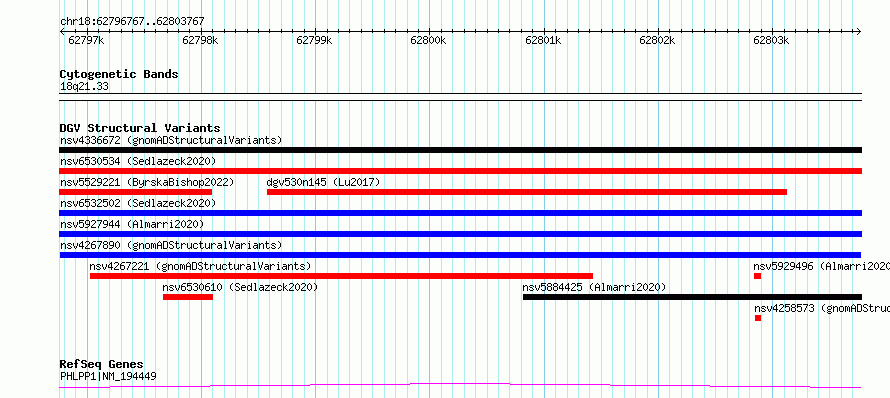This screenshot has height=398, width=890.
Task: Click the nsv6532502 (Sedlazeck2020) label
Action: (x=138, y=203)
